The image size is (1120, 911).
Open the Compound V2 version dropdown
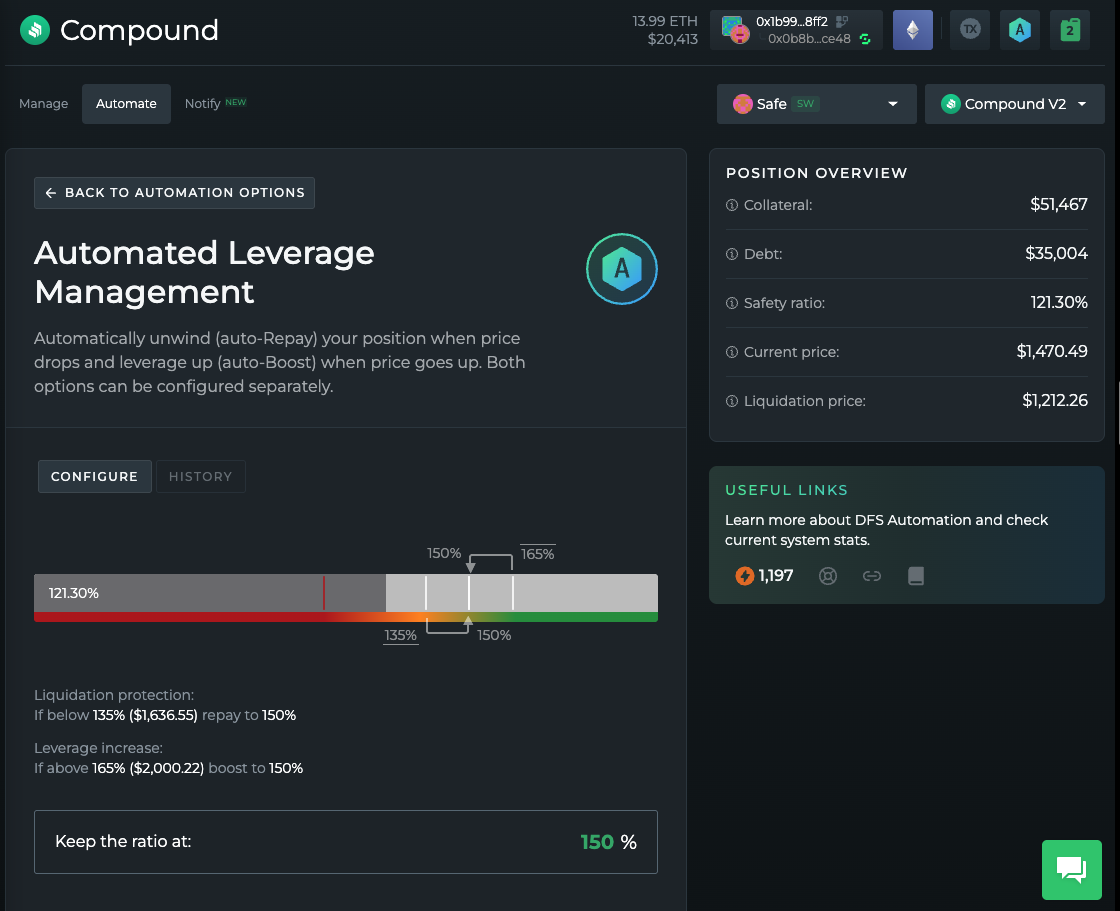(x=1014, y=104)
